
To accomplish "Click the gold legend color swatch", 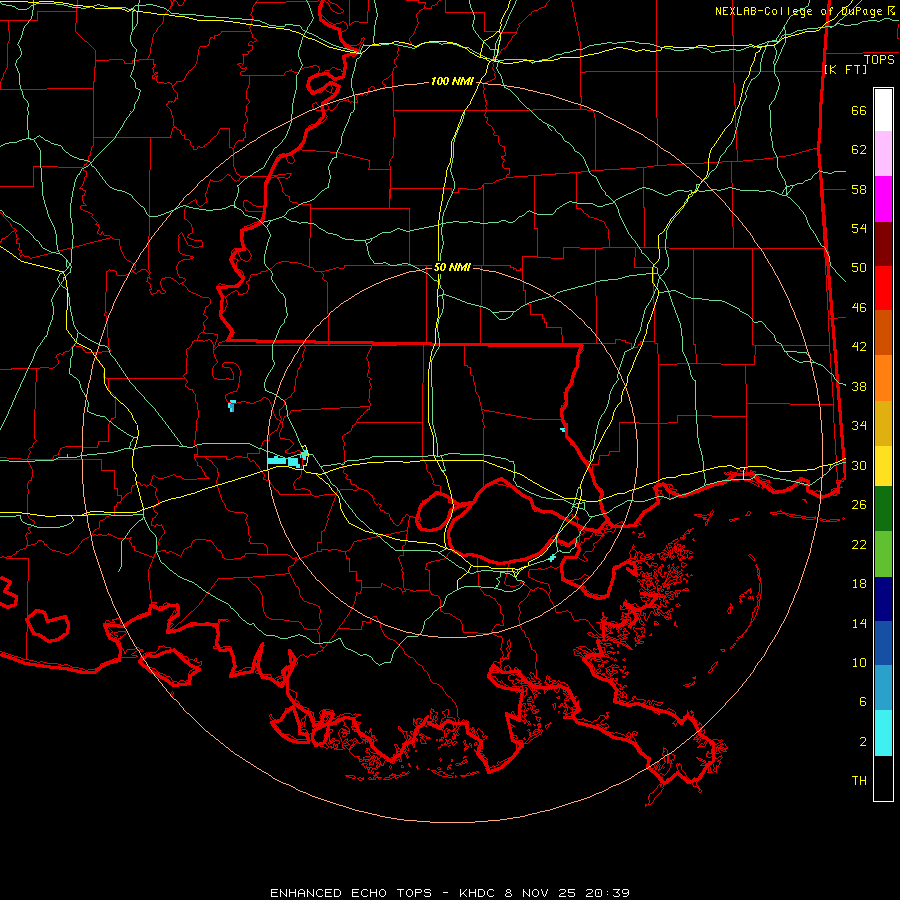I will (883, 423).
